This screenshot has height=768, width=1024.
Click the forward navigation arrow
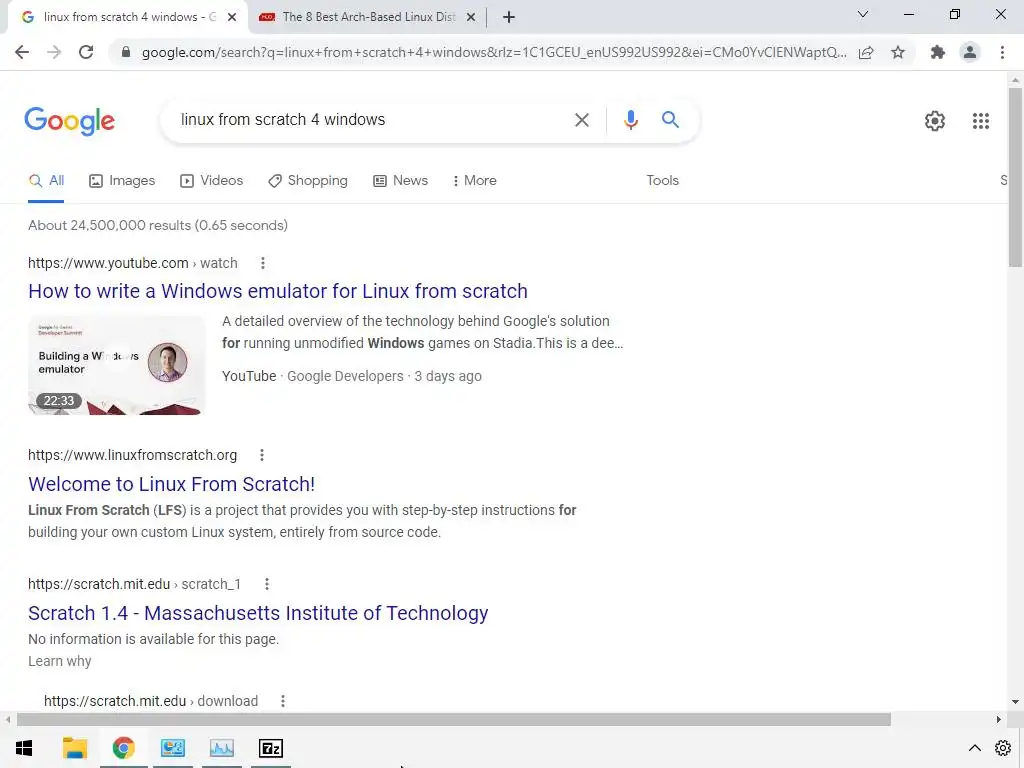[x=54, y=52]
